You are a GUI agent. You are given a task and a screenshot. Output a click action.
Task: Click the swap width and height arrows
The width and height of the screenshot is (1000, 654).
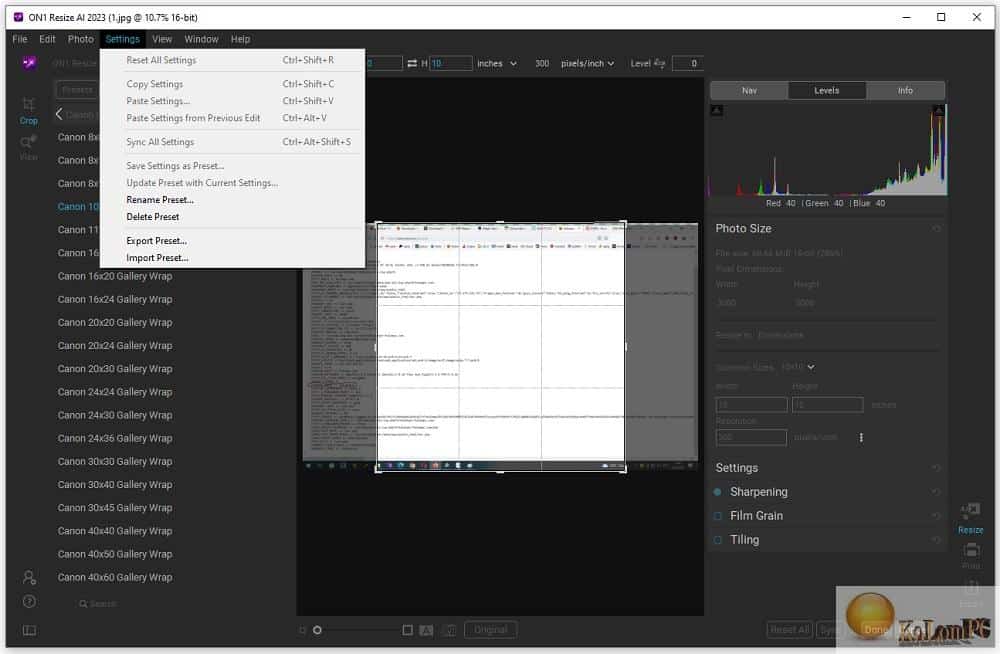[x=412, y=63]
